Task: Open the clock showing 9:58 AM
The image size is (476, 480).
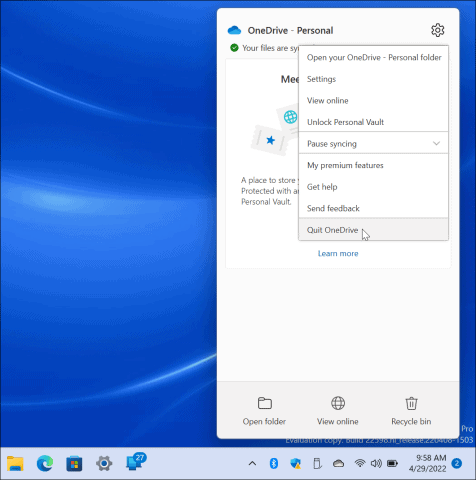Action: pyautogui.click(x=428, y=463)
